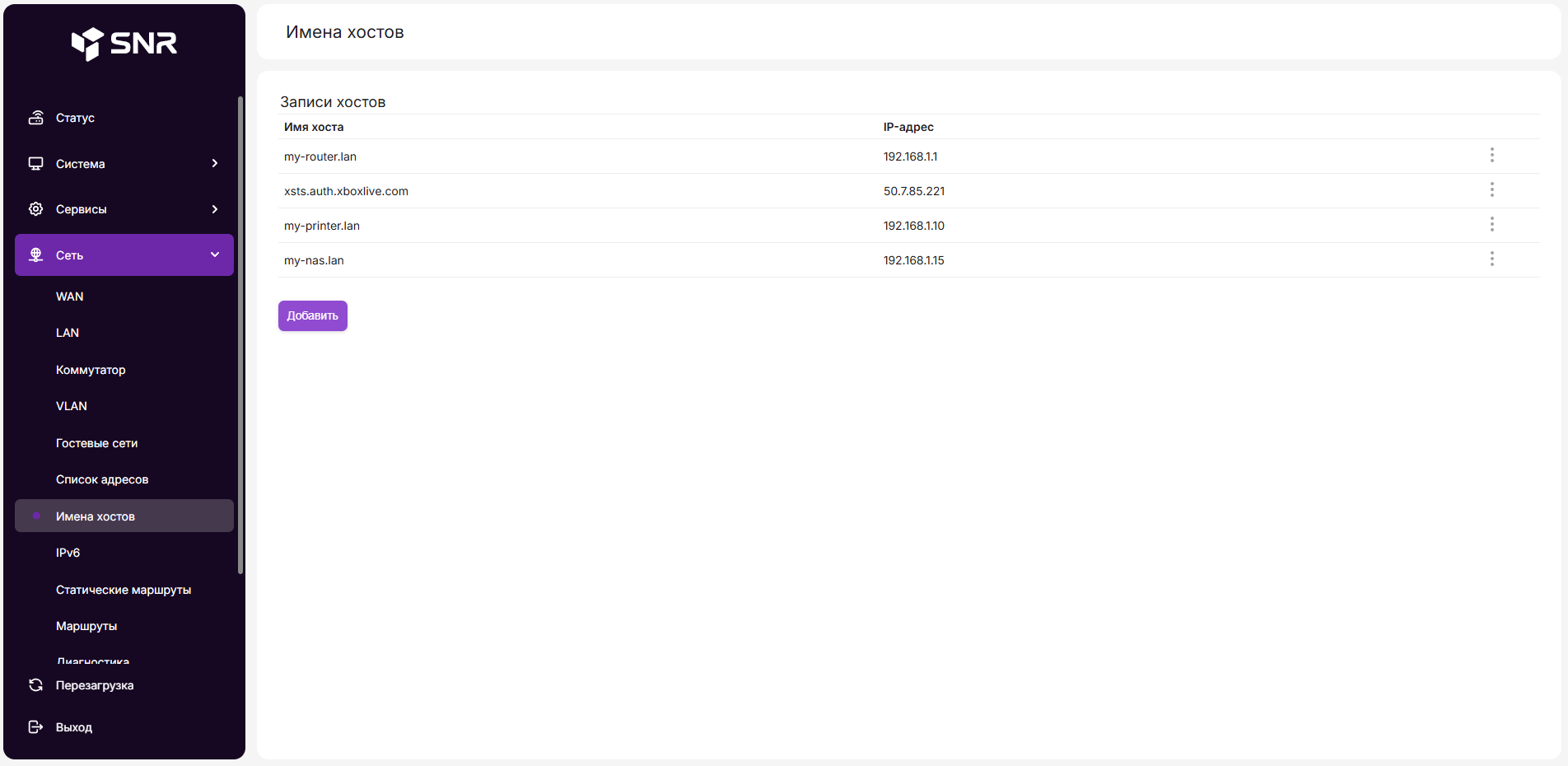Navigate to Список адресов

(102, 479)
